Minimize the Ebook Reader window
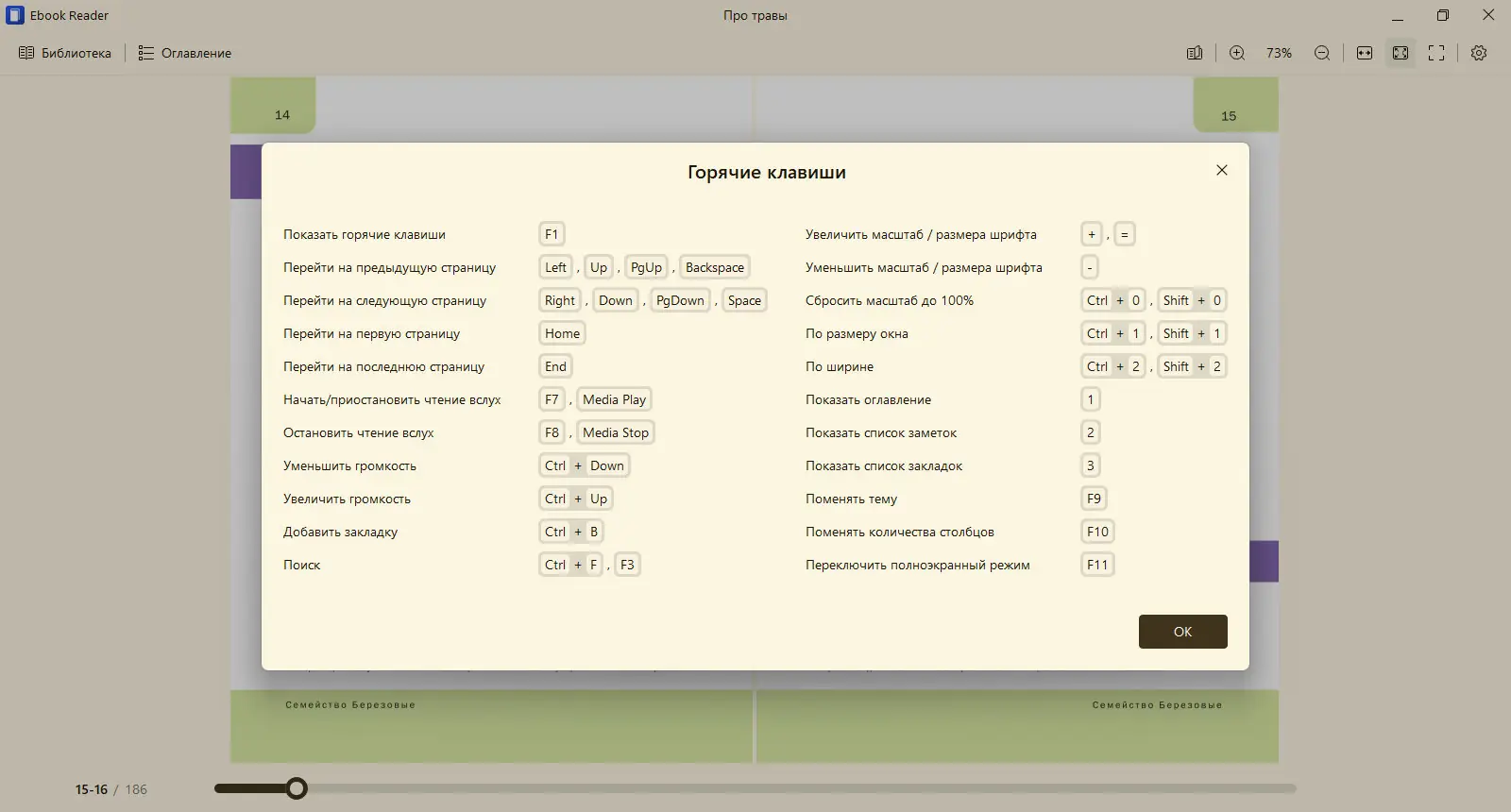 1398,15
